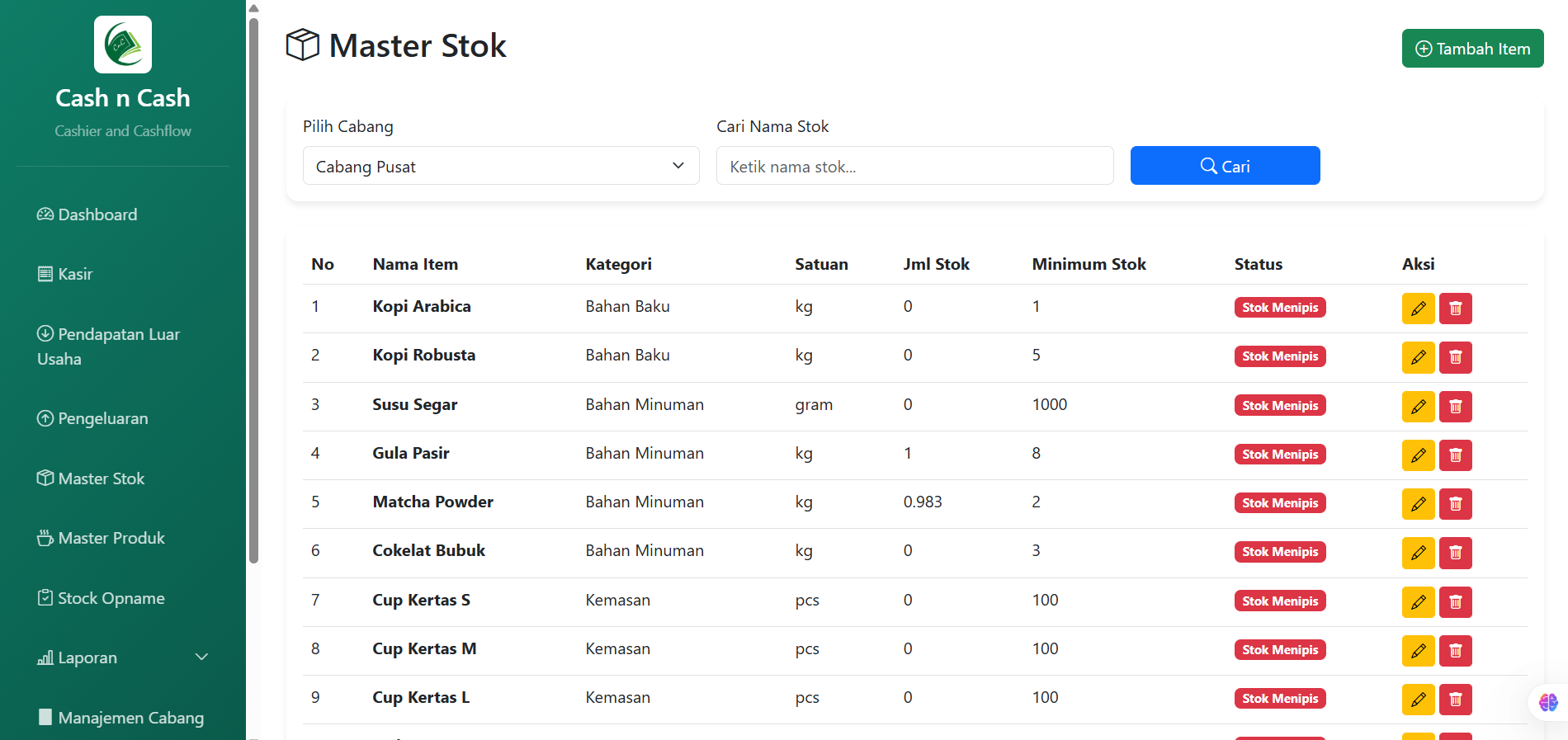Edit Kopi Arabica with pencil icon

(x=1418, y=309)
